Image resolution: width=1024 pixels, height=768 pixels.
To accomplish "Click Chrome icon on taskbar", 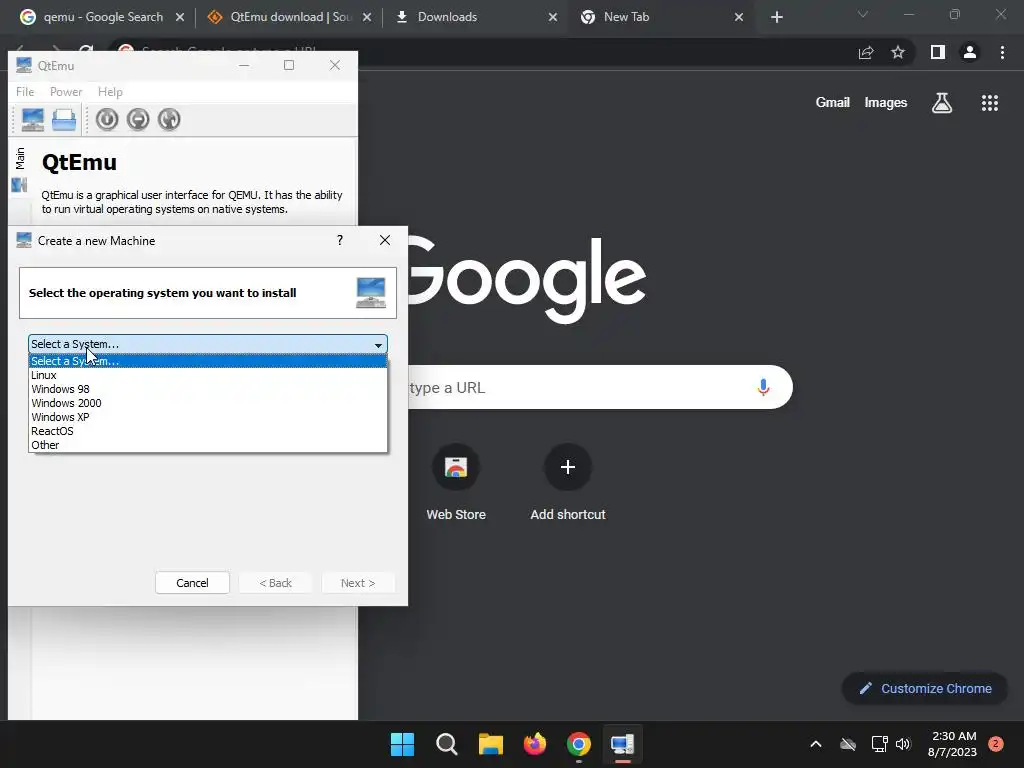I will 579,744.
